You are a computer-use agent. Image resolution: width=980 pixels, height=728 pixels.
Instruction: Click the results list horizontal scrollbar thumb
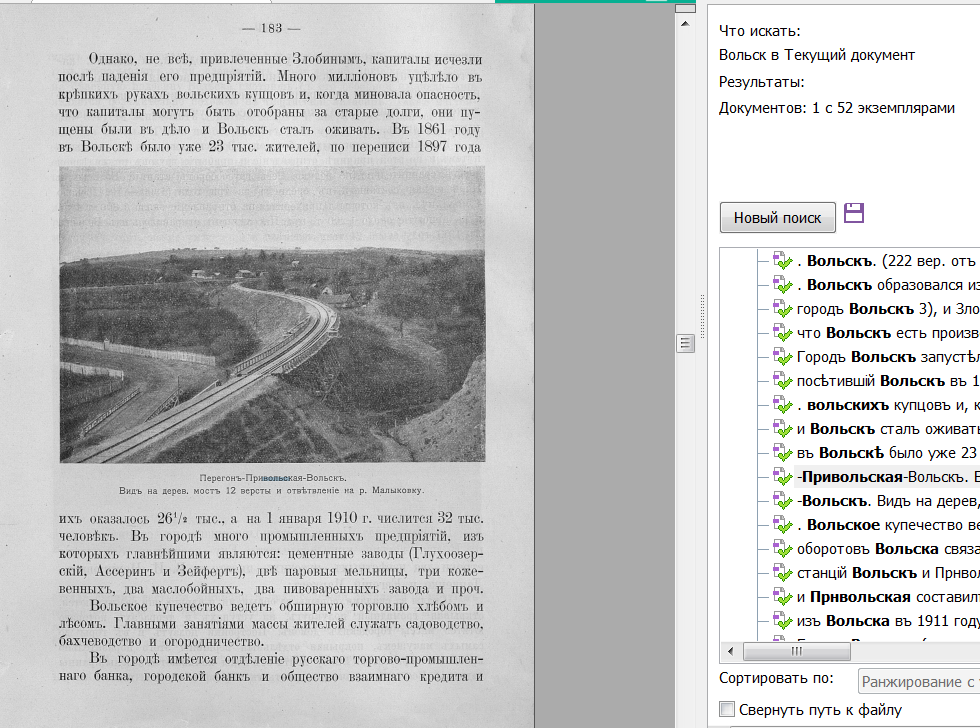pos(796,651)
